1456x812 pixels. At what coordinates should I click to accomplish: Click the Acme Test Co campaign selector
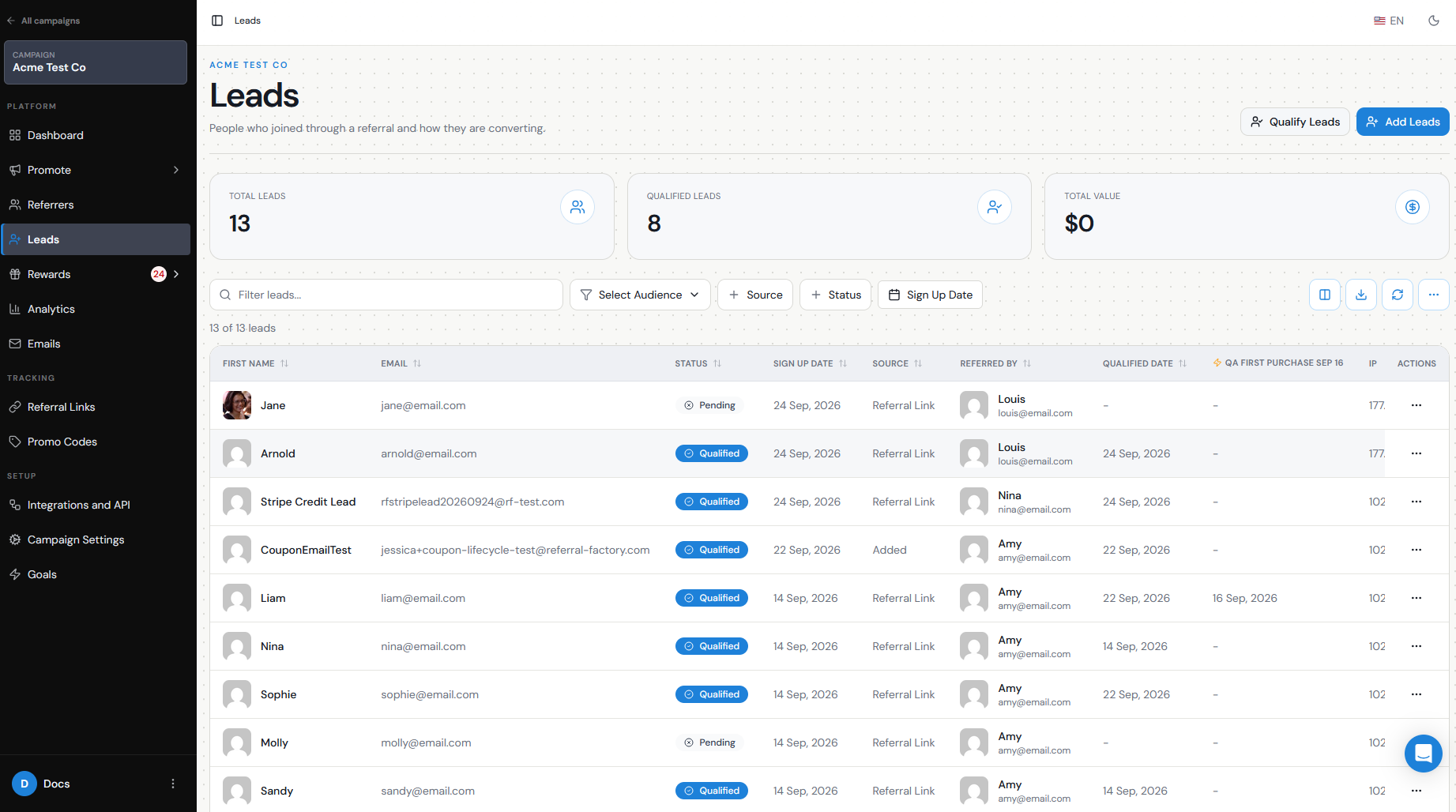point(96,62)
